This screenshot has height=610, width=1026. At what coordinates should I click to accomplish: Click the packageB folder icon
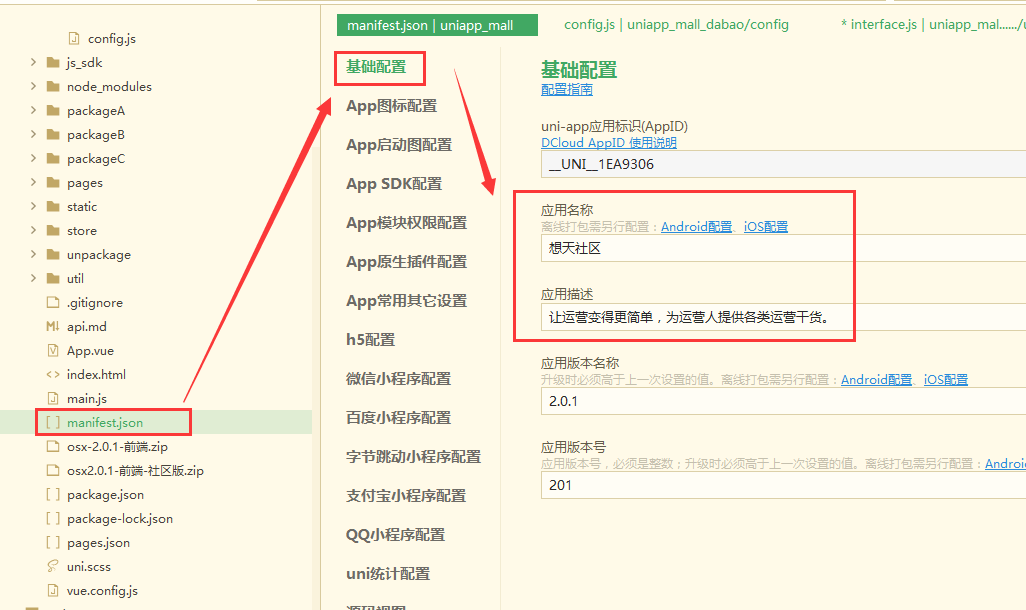tap(53, 135)
